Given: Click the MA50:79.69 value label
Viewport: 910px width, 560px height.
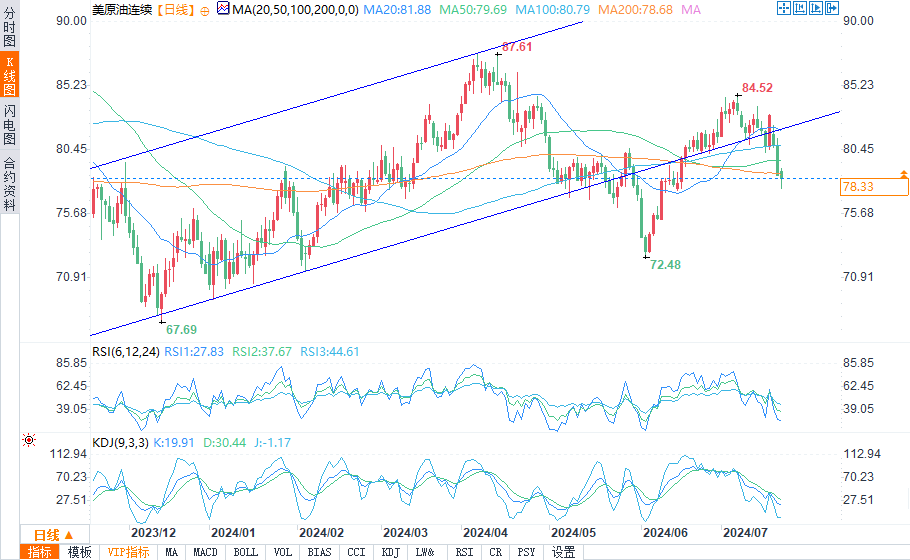Looking at the screenshot, I should coord(473,9).
